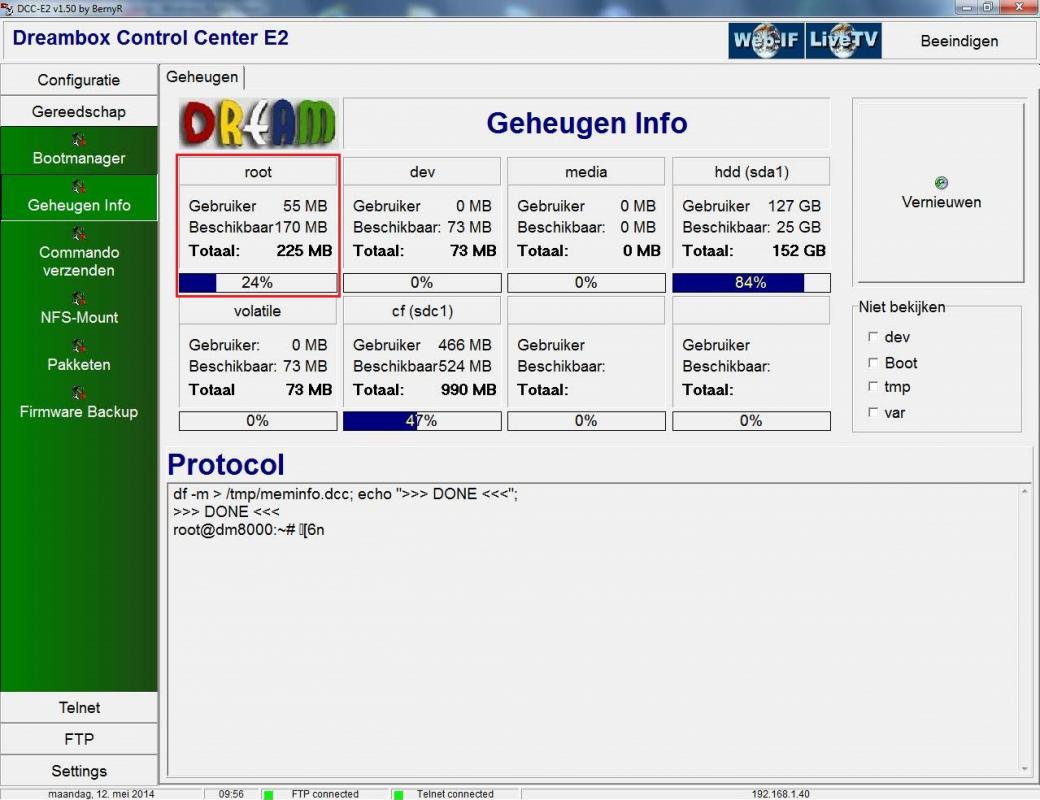
Task: Tick the dev checkbox under Niet bekijken
Action: coord(873,337)
